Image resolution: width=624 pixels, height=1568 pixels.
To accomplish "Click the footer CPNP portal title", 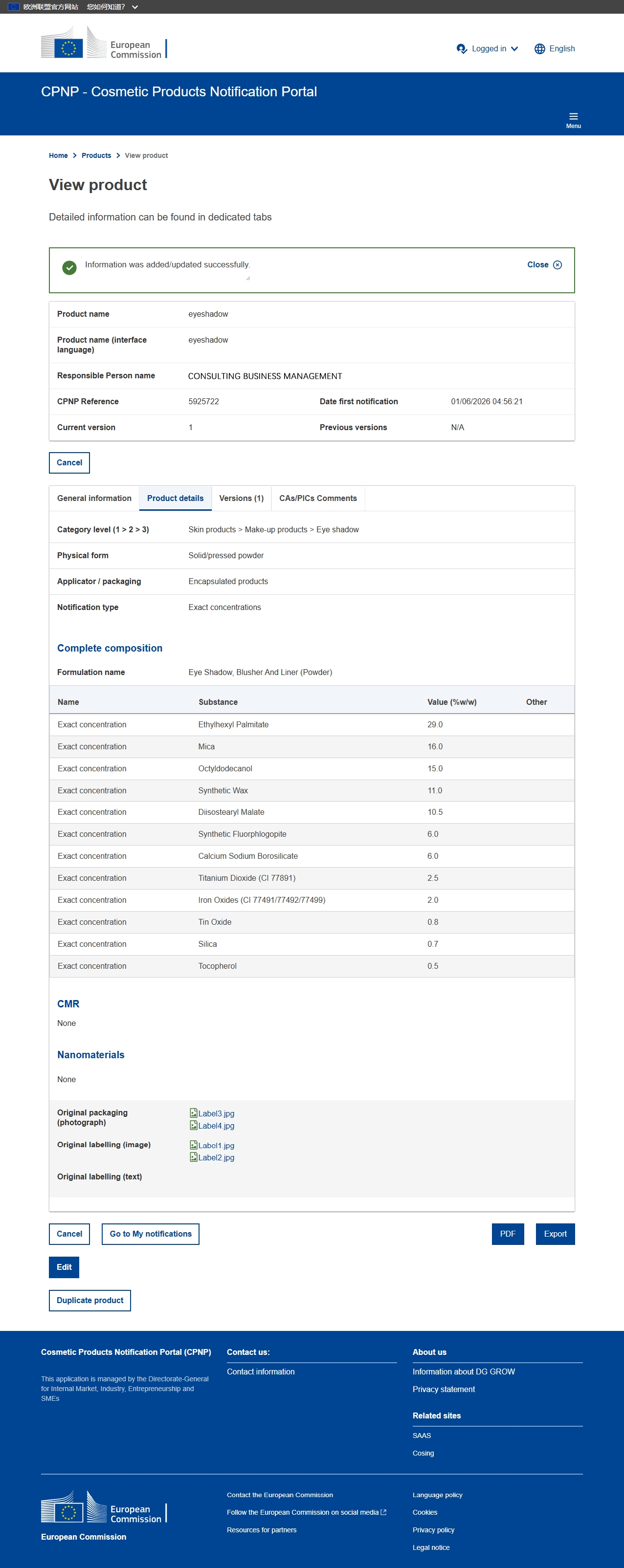I will click(x=126, y=1352).
